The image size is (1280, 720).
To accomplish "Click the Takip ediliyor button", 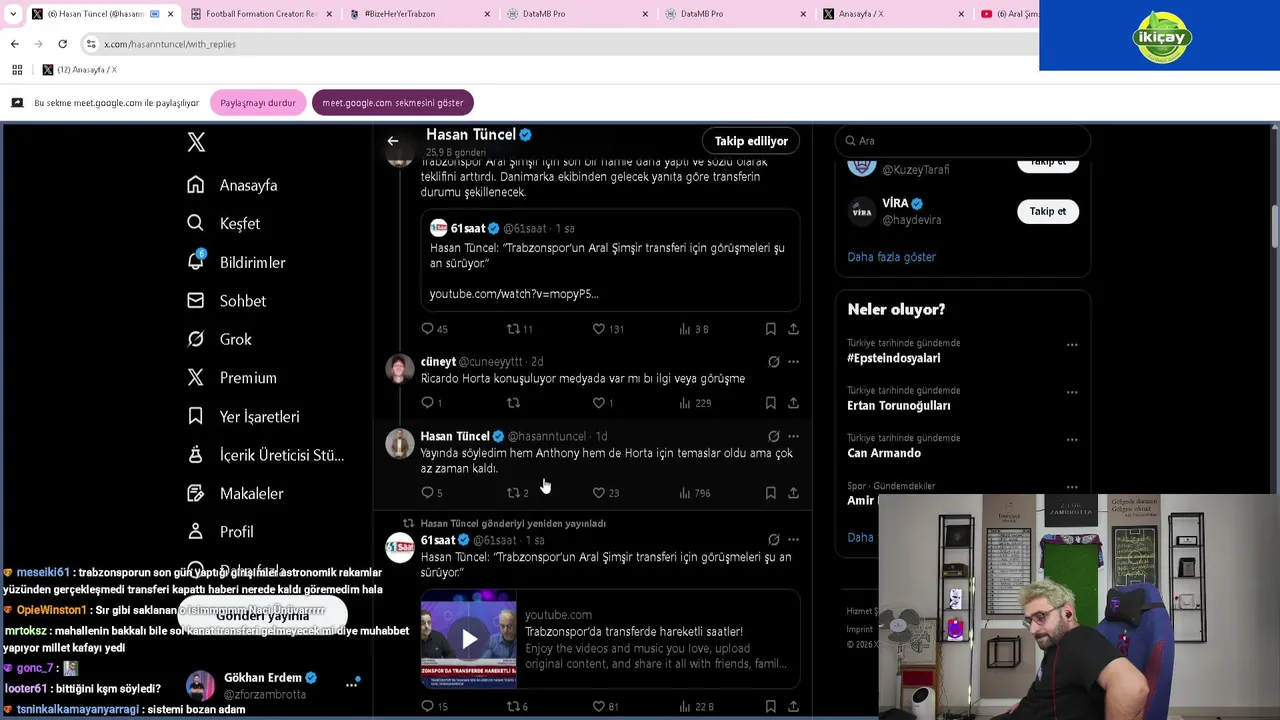I will [x=751, y=141].
